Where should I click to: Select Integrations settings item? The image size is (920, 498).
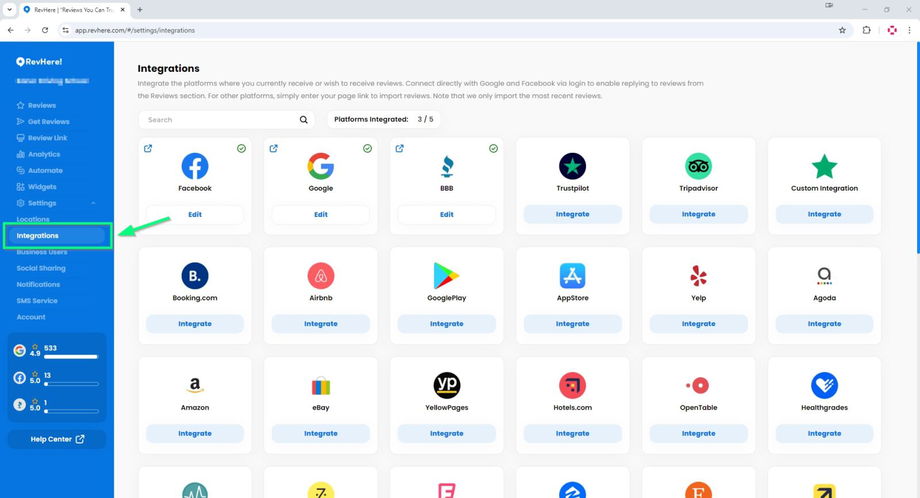(57, 236)
